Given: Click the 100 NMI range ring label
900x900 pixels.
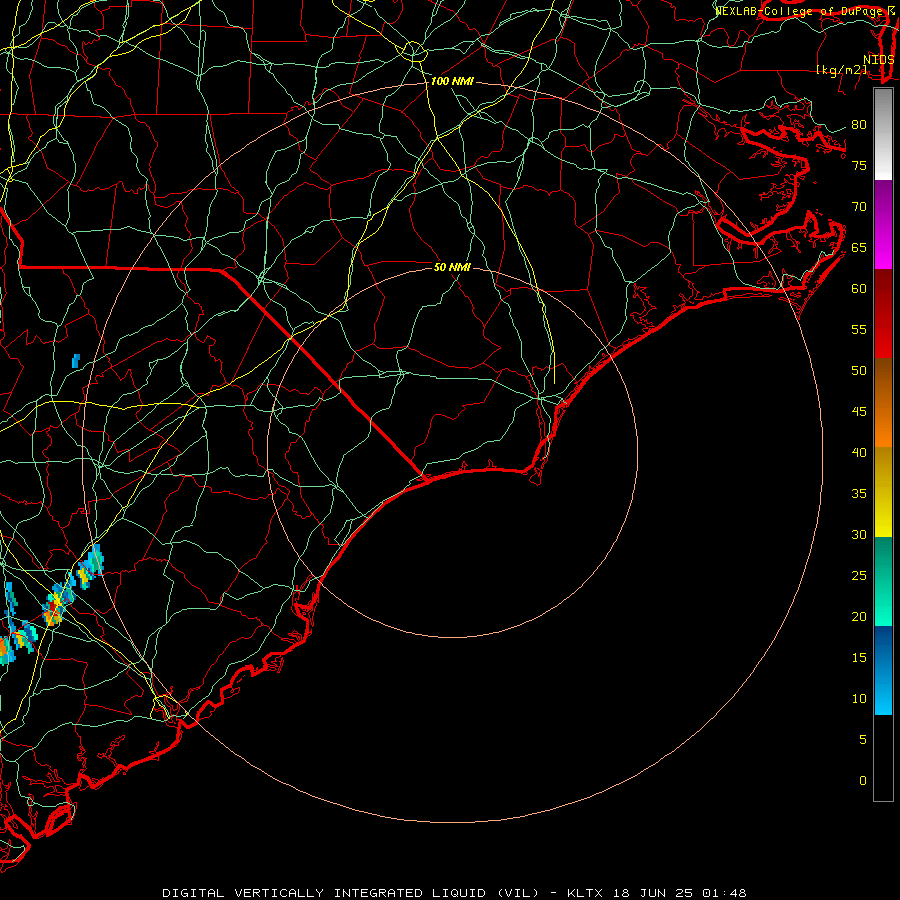Looking at the screenshot, I should coord(452,82).
